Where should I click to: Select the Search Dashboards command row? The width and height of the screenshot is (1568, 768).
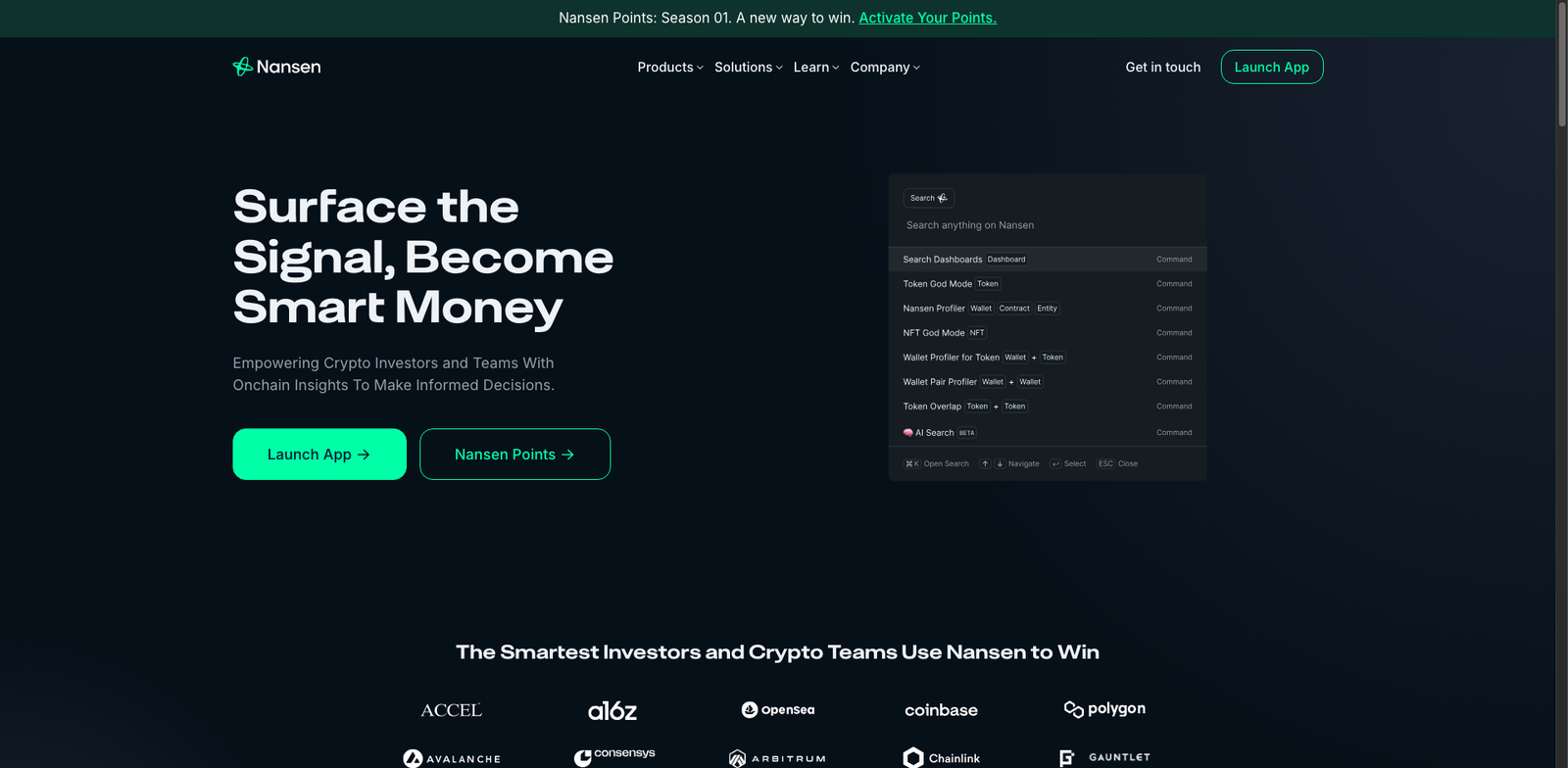[x=1047, y=260]
